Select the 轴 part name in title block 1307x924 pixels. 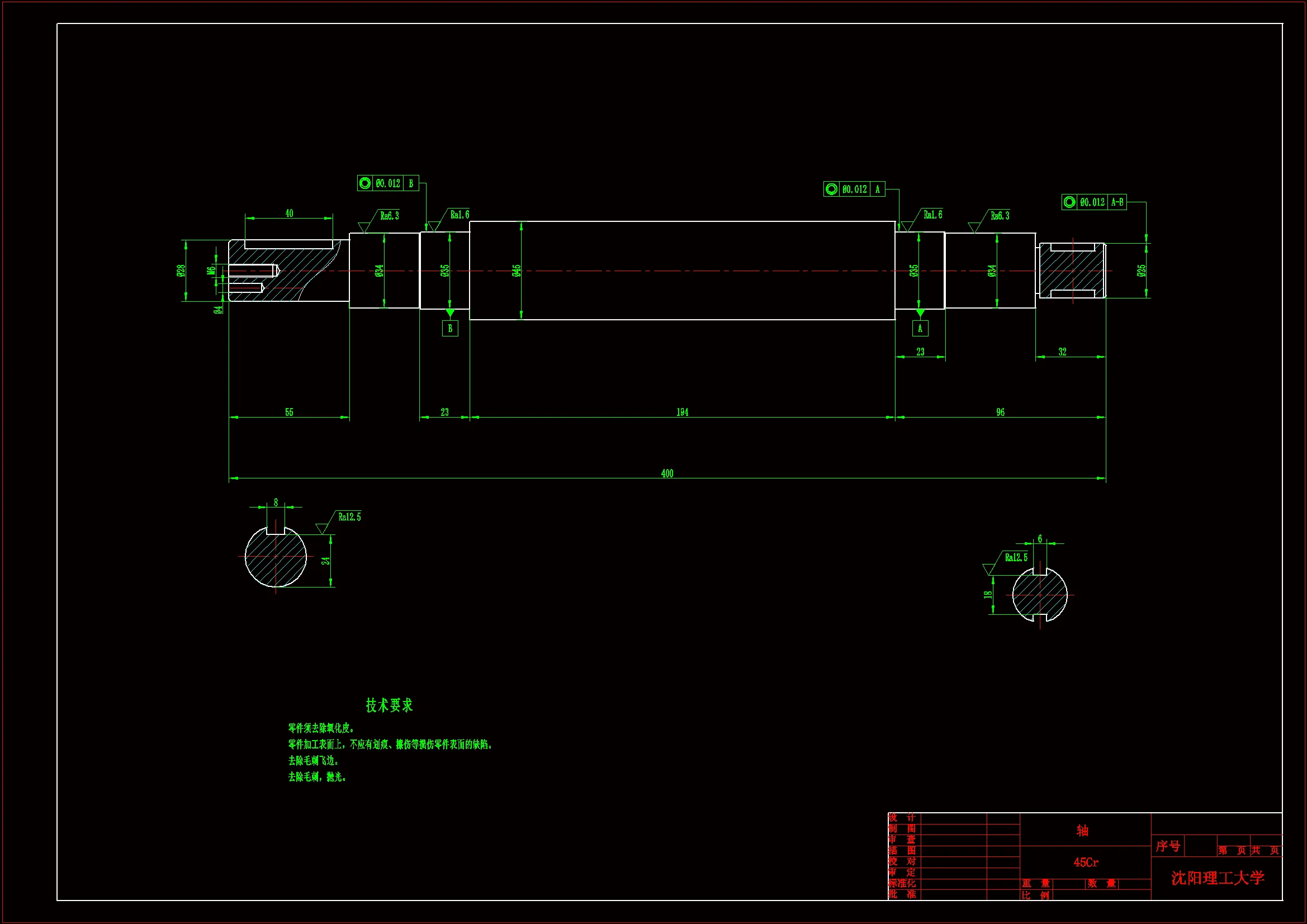1082,830
